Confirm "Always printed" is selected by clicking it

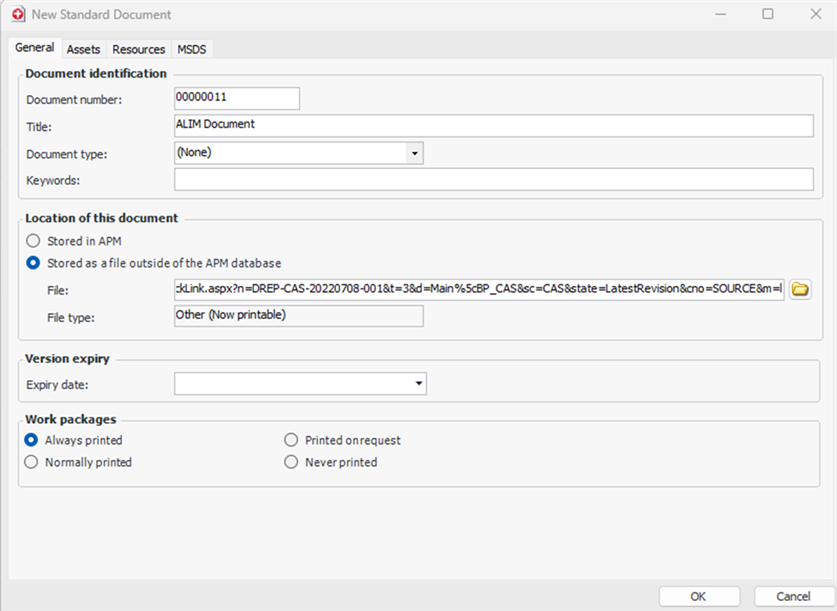click(x=31, y=439)
